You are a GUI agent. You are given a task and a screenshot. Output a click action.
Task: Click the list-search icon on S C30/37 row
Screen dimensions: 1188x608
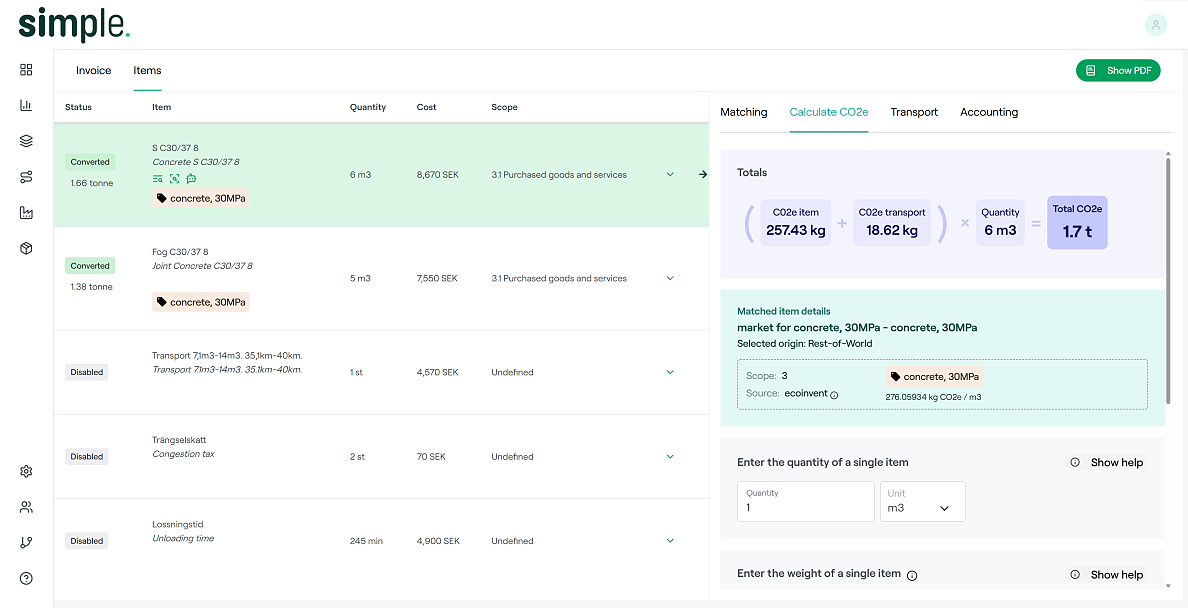(158, 178)
